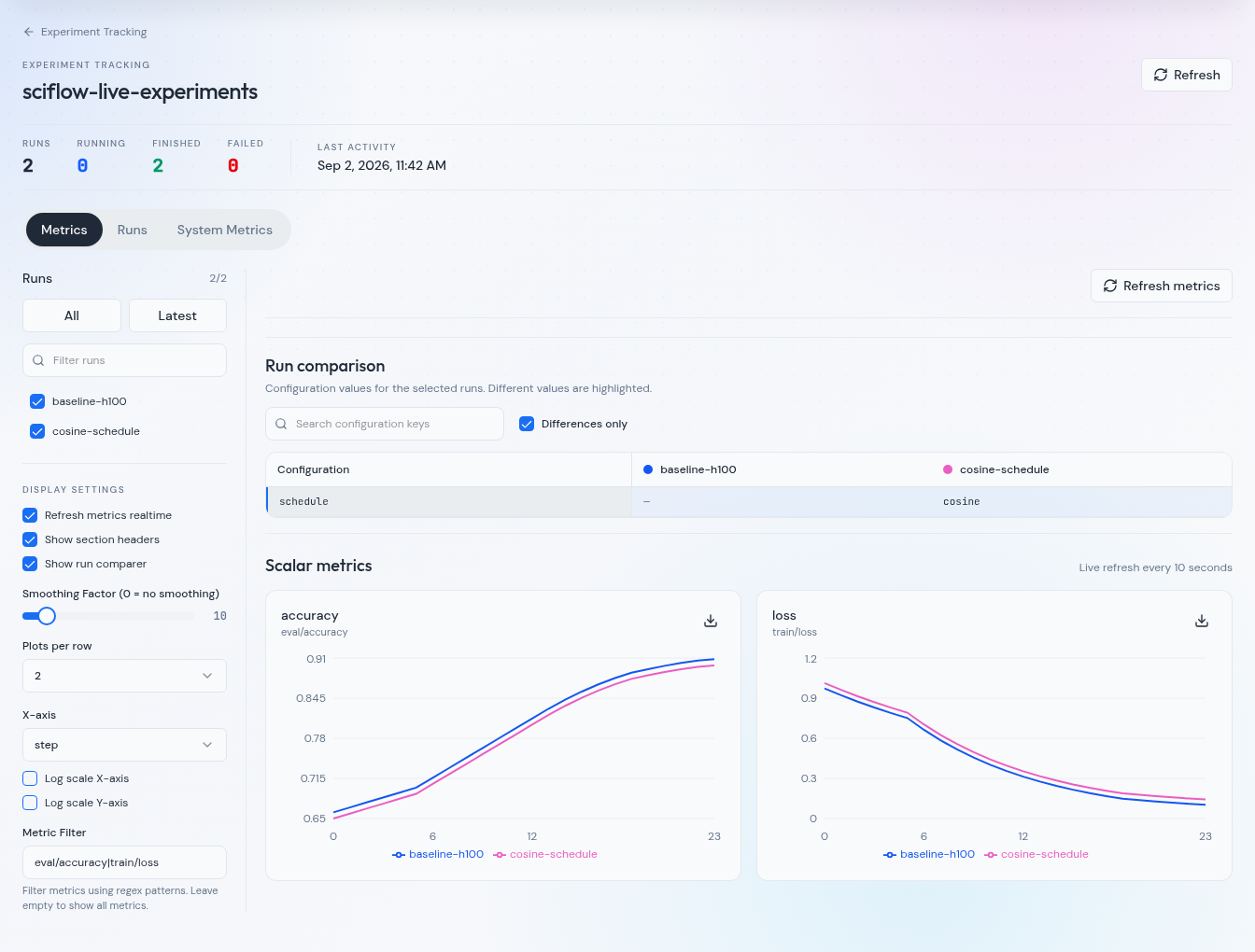
Task: Click the magnifier icon in Filter runs
Action: click(38, 360)
